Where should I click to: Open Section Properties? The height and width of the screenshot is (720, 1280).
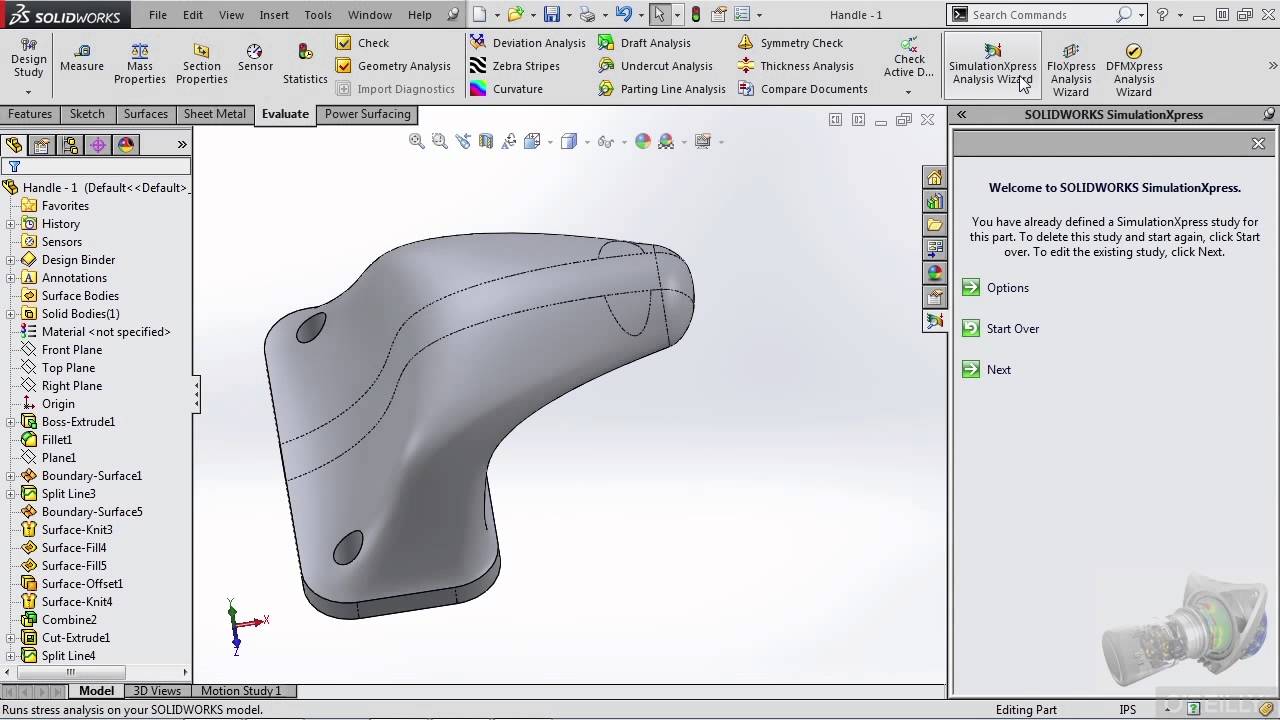tap(202, 64)
